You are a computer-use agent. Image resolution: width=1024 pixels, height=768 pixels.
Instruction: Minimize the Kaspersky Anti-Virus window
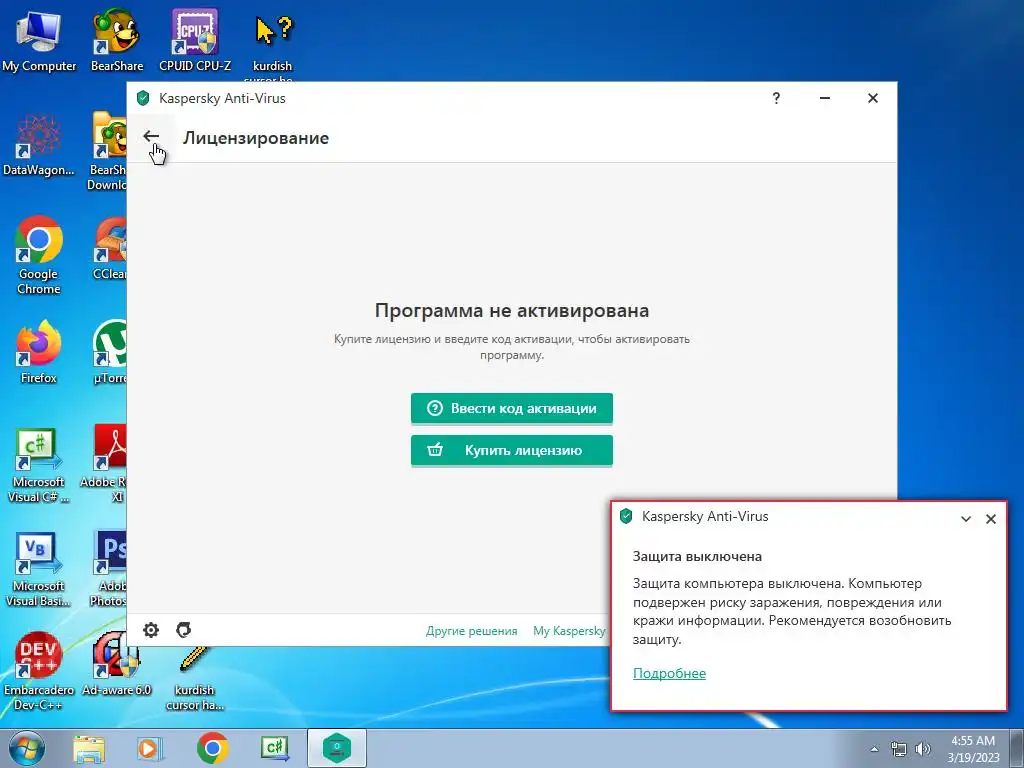tap(825, 98)
